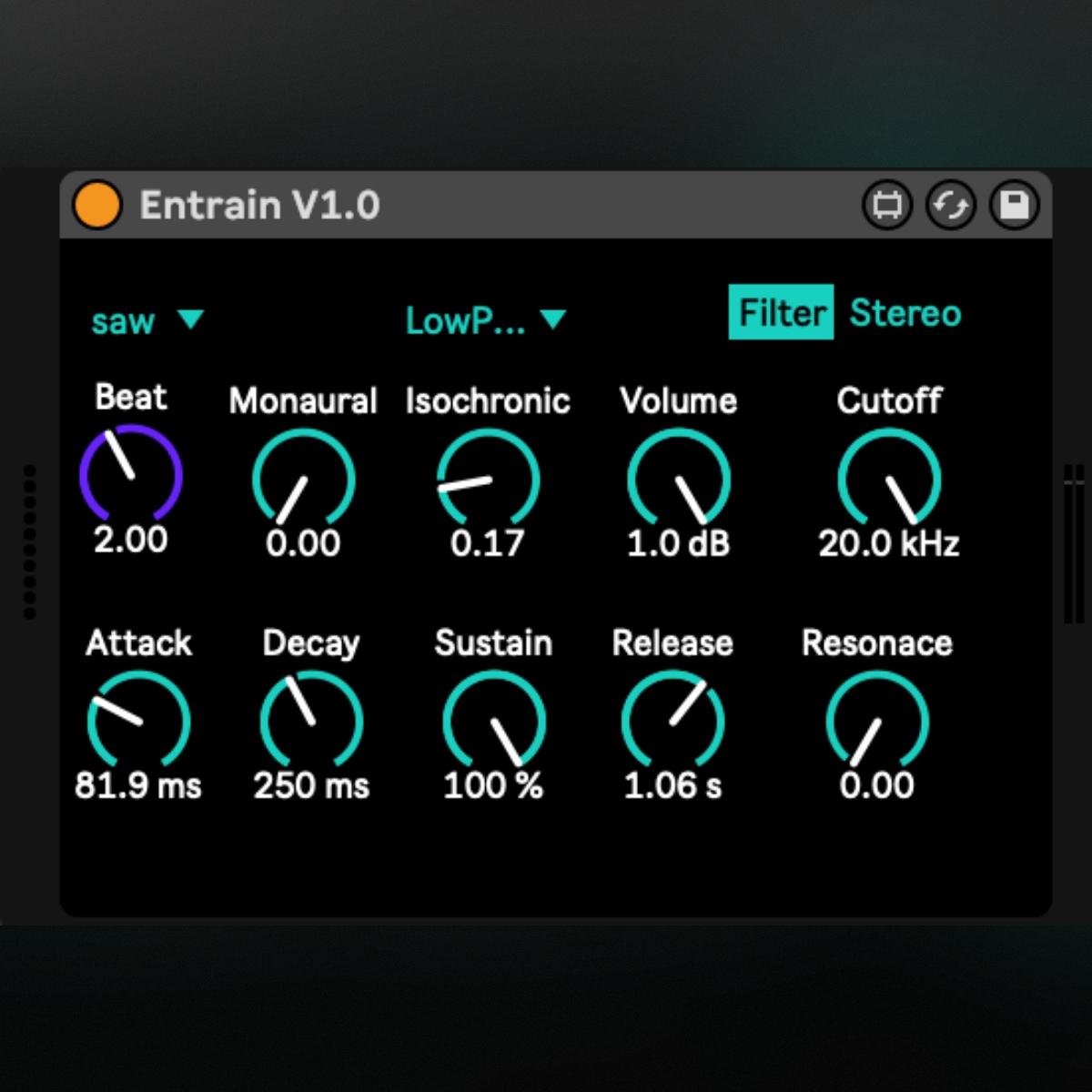Click the purple Beat knob
The height and width of the screenshot is (1092, 1092).
tap(131, 476)
